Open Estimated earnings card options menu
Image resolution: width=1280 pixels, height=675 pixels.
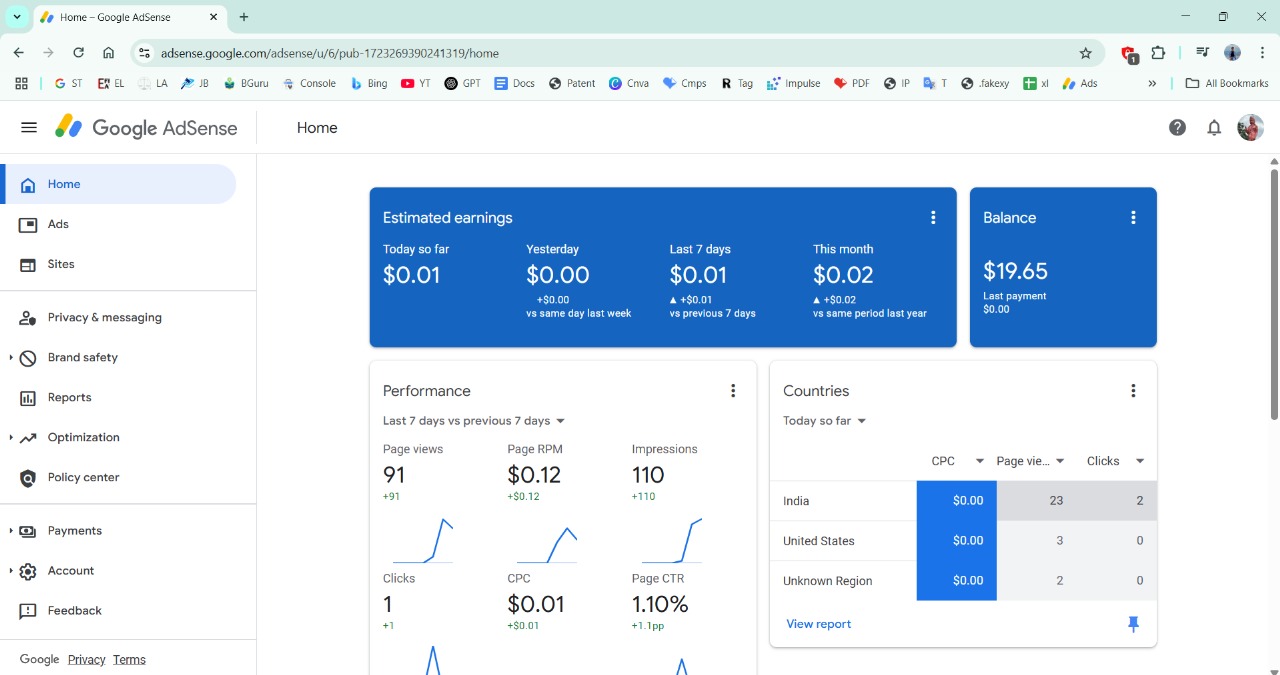click(x=933, y=218)
